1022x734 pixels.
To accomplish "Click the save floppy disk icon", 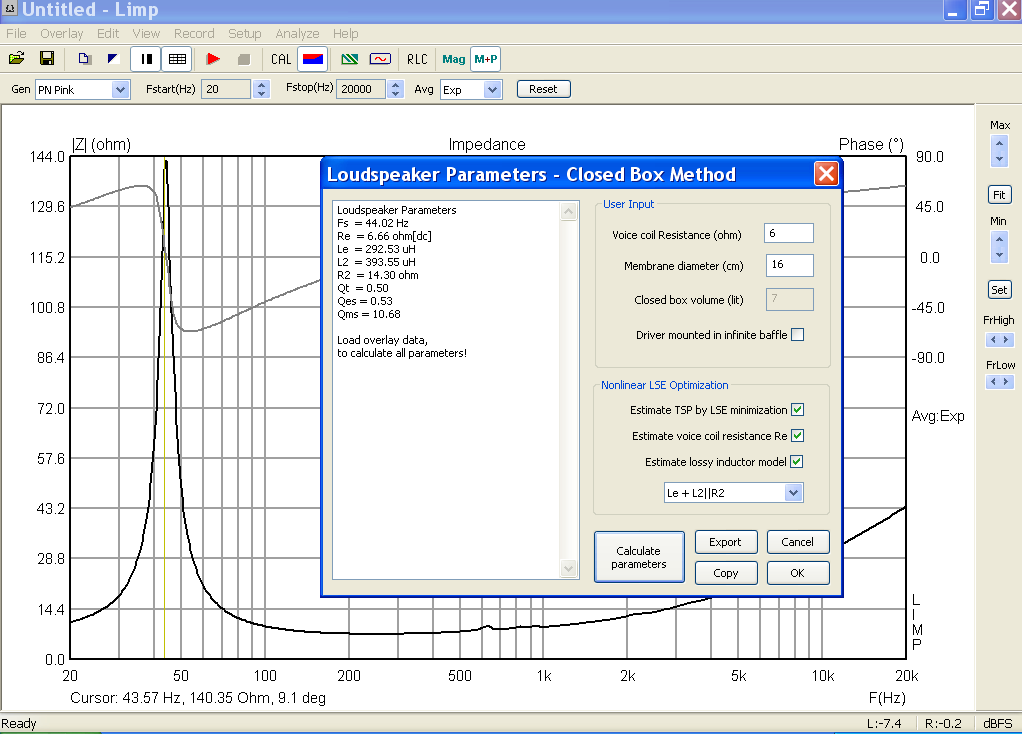I will coord(46,59).
